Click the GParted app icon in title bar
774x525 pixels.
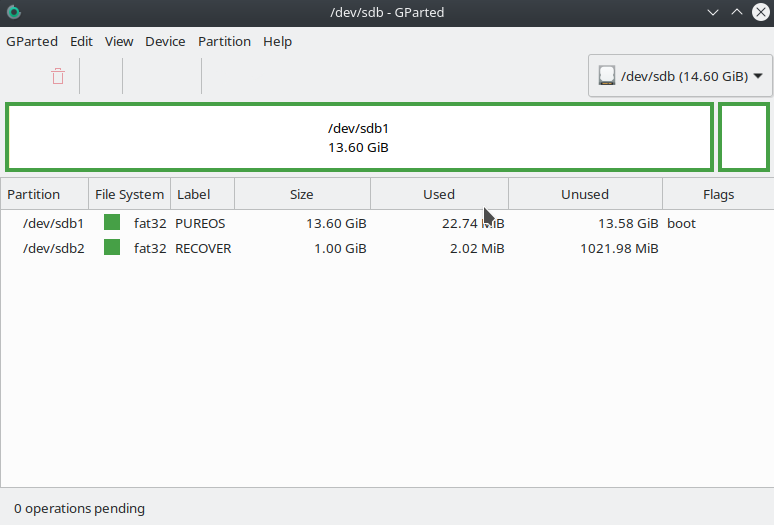[x=13, y=13]
